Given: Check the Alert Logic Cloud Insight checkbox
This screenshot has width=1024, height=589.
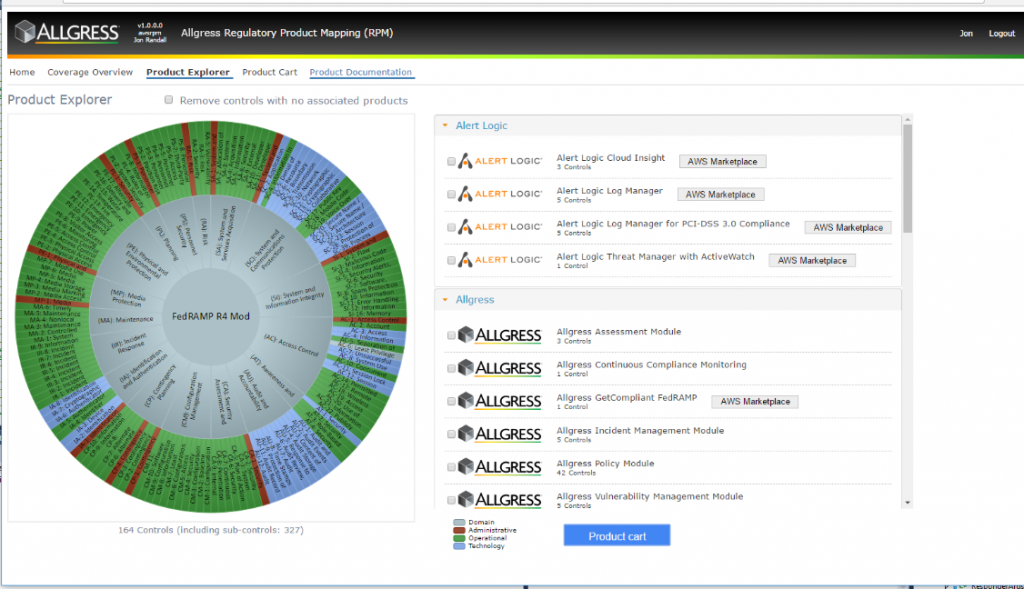Looking at the screenshot, I should 451,161.
